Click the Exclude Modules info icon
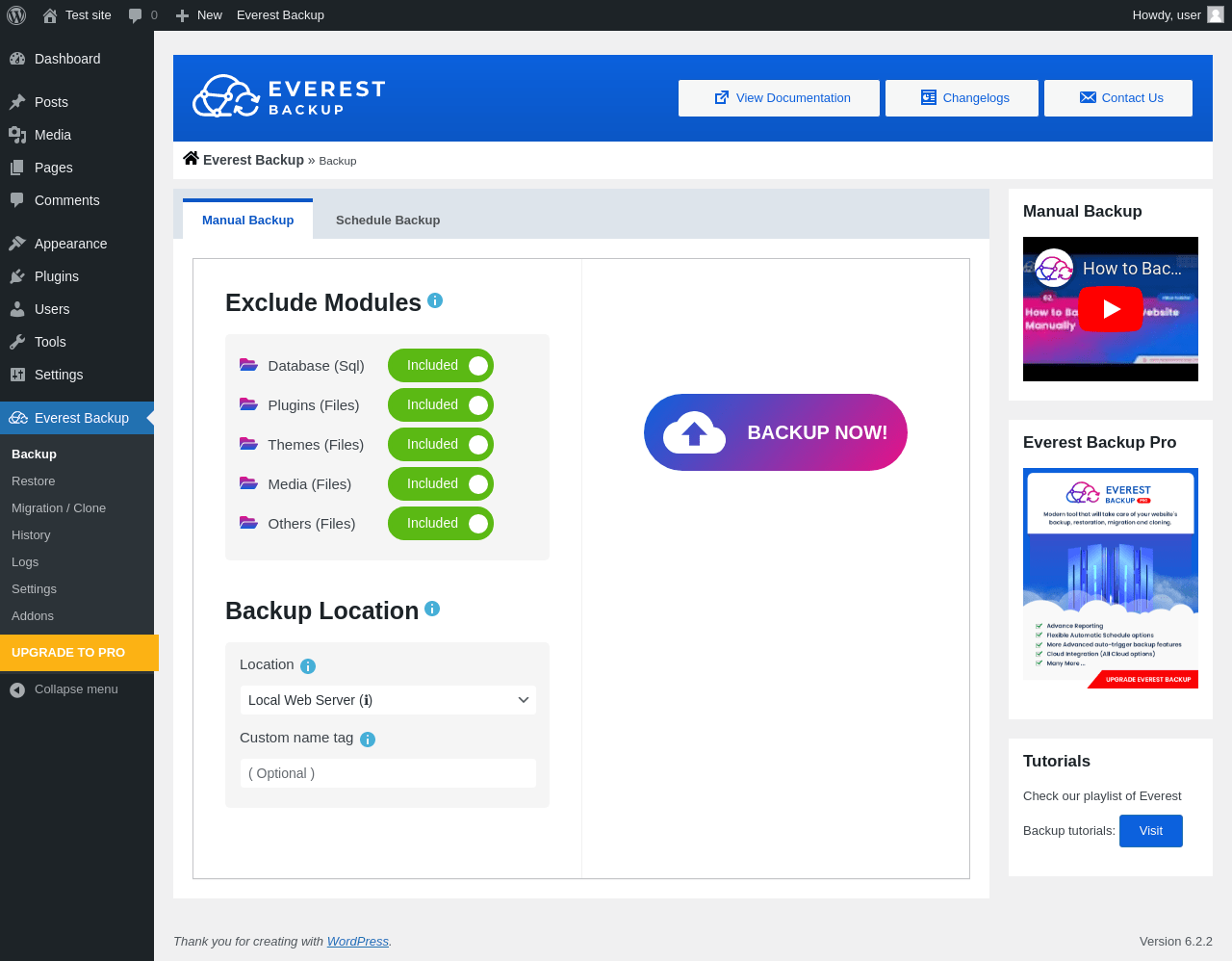Image resolution: width=1232 pixels, height=961 pixels. coord(435,300)
